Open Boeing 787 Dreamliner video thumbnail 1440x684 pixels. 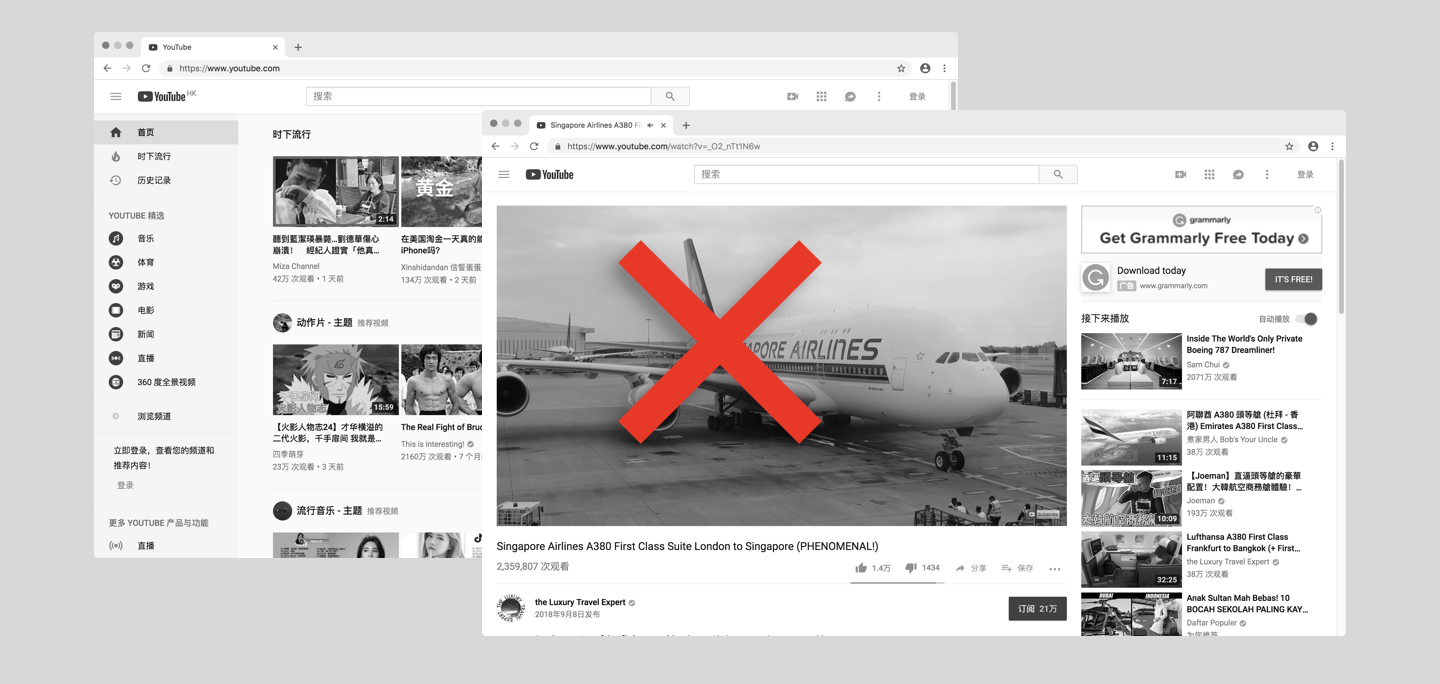(1131, 361)
